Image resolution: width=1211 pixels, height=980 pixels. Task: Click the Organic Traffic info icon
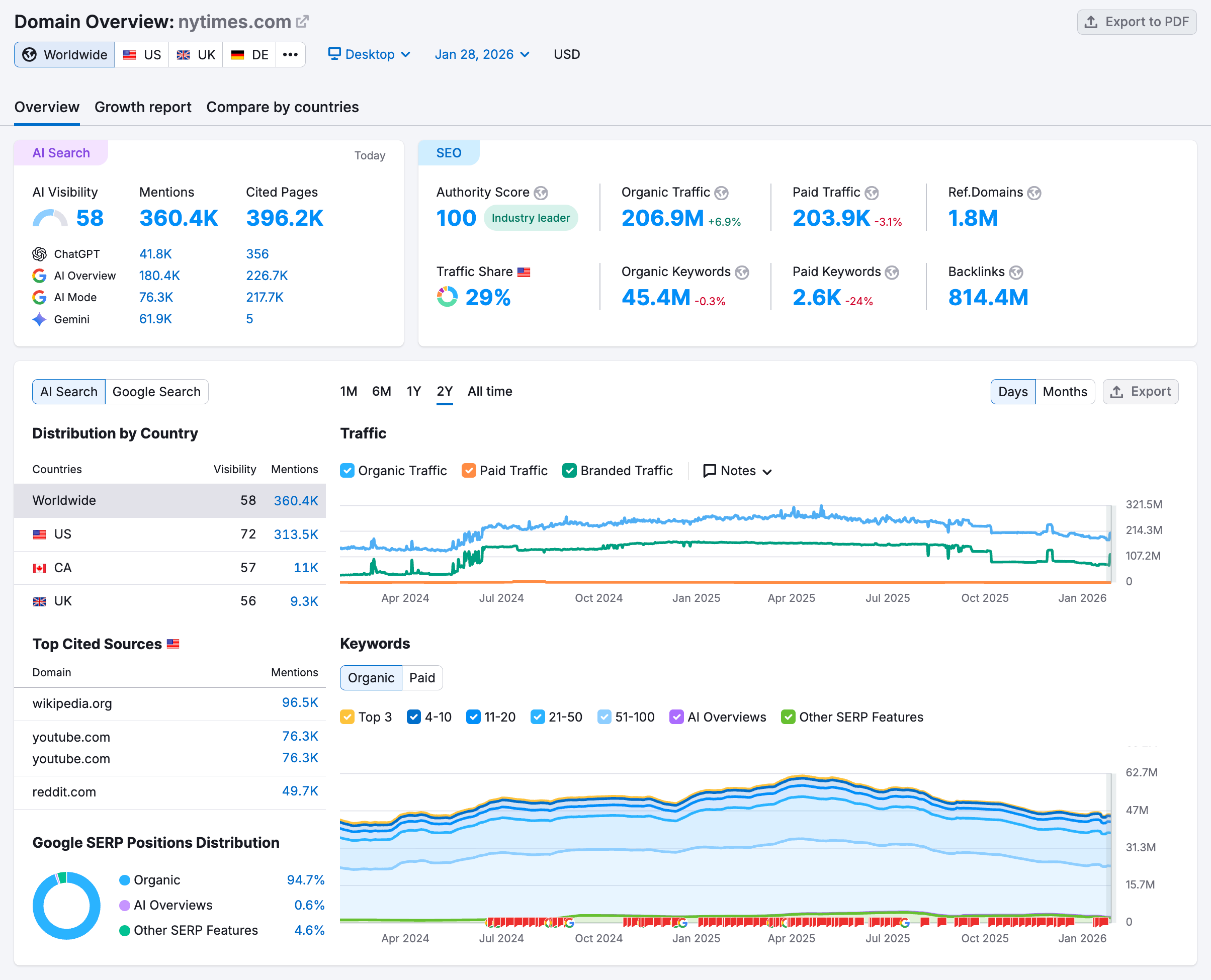click(x=721, y=193)
